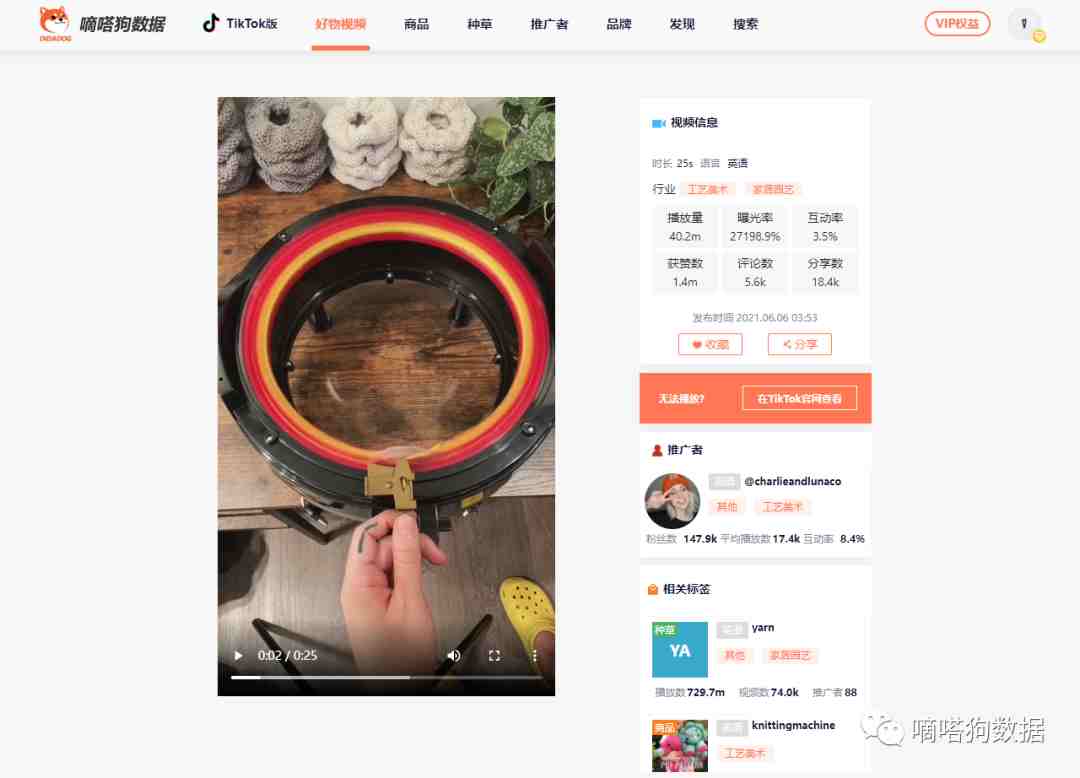The image size is (1080, 778).
Task: Click the 在TikTok官网查看 button
Action: [799, 399]
